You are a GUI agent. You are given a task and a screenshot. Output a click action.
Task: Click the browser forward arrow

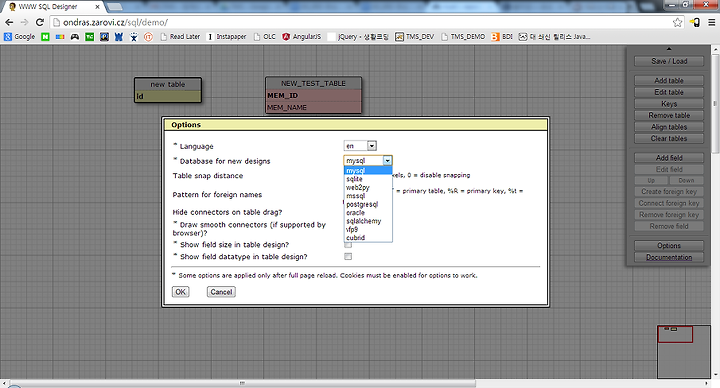24,22
